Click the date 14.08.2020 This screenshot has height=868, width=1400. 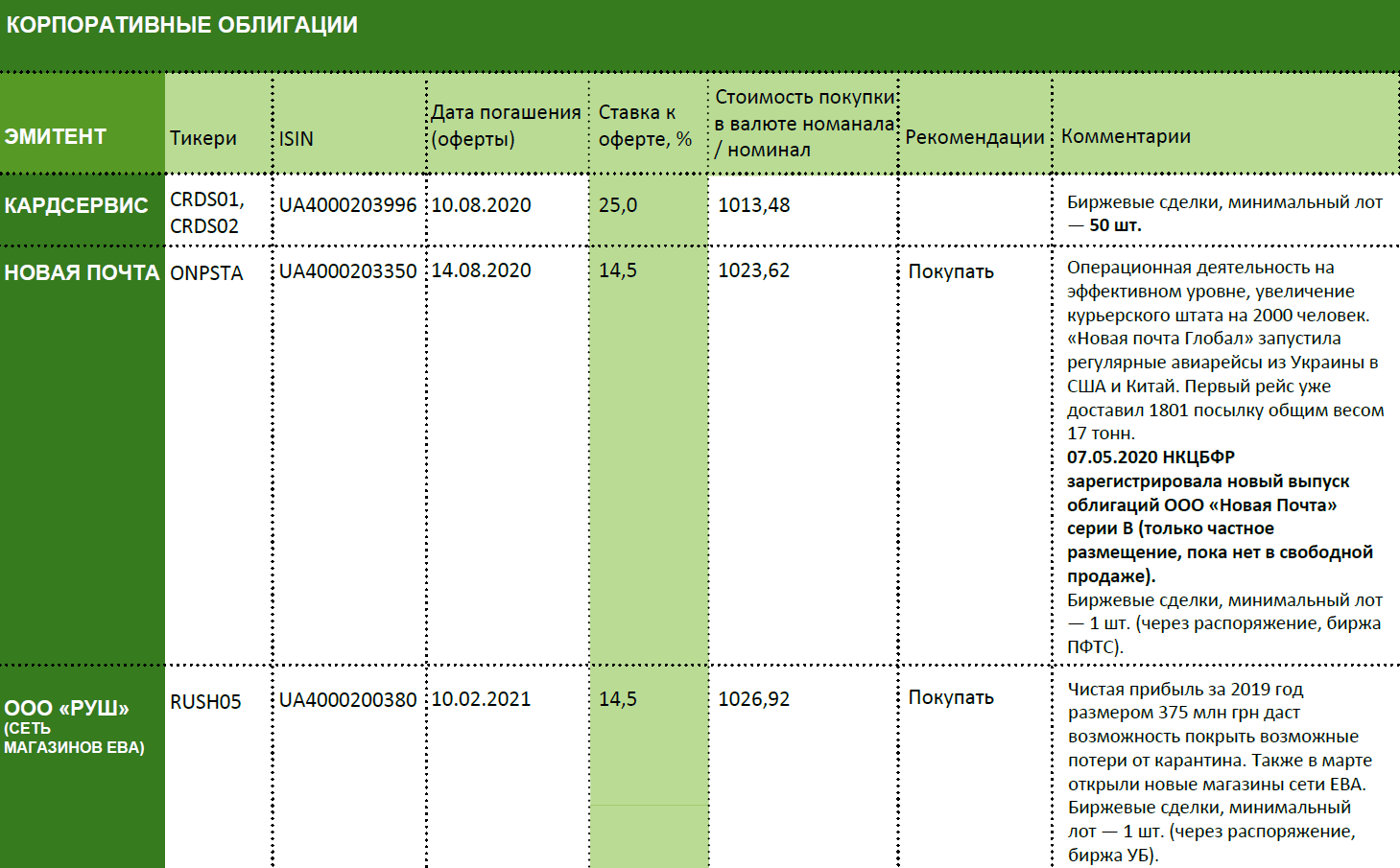tap(481, 270)
